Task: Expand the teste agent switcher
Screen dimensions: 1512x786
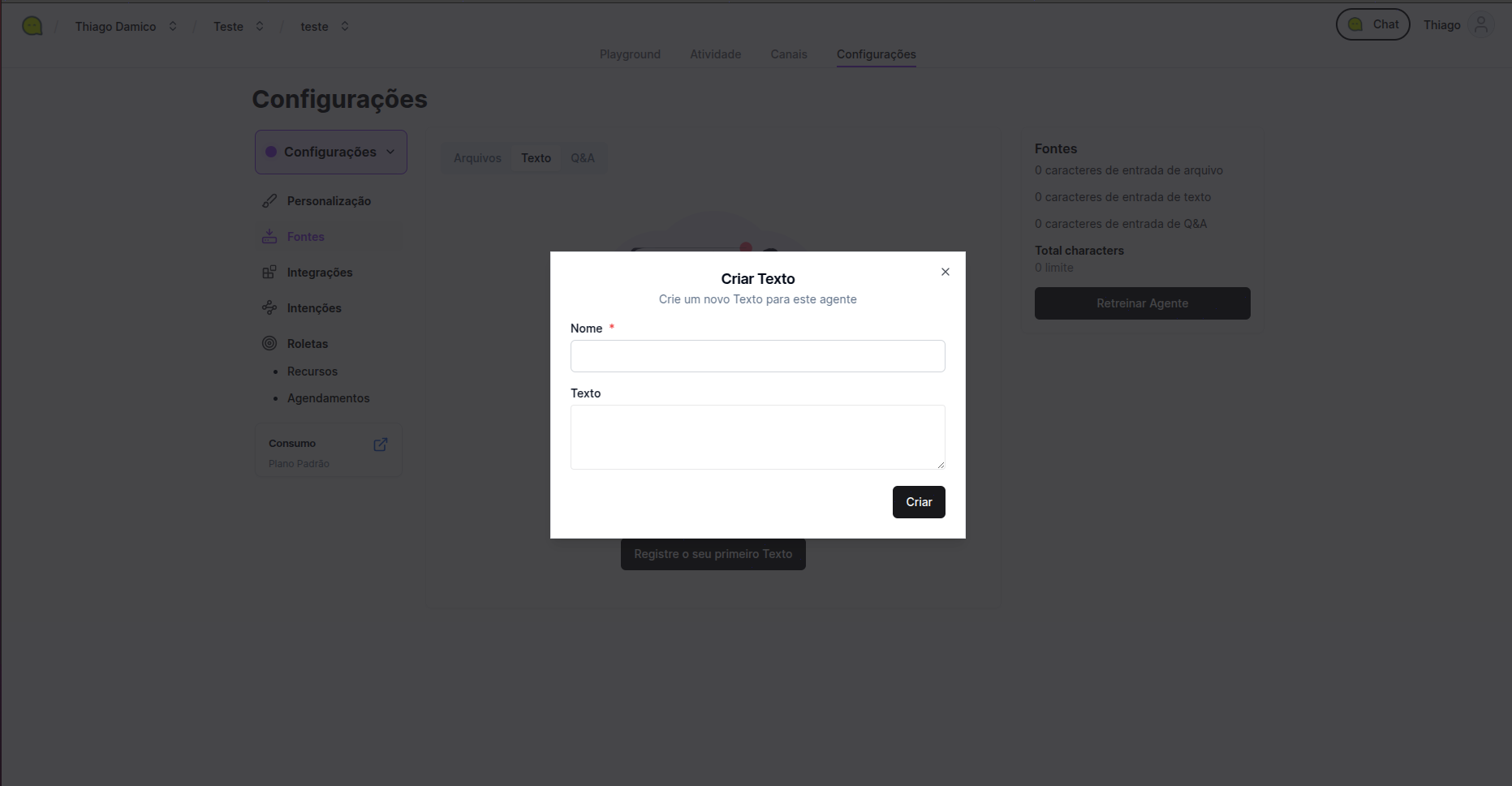Action: pyautogui.click(x=345, y=26)
